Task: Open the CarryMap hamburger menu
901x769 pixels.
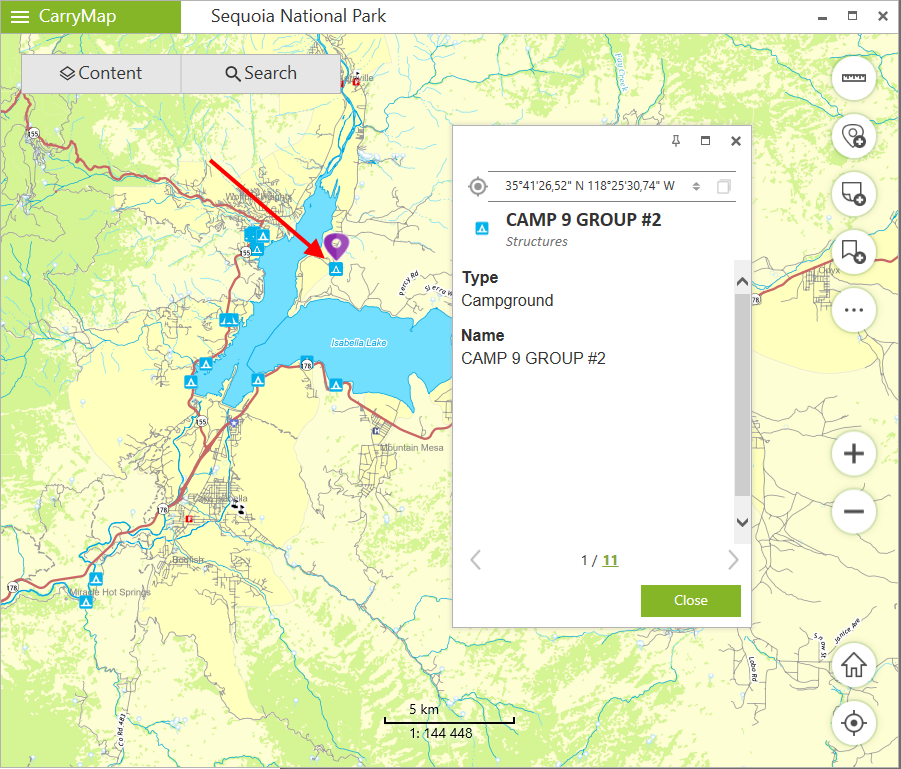Action: [x=20, y=16]
